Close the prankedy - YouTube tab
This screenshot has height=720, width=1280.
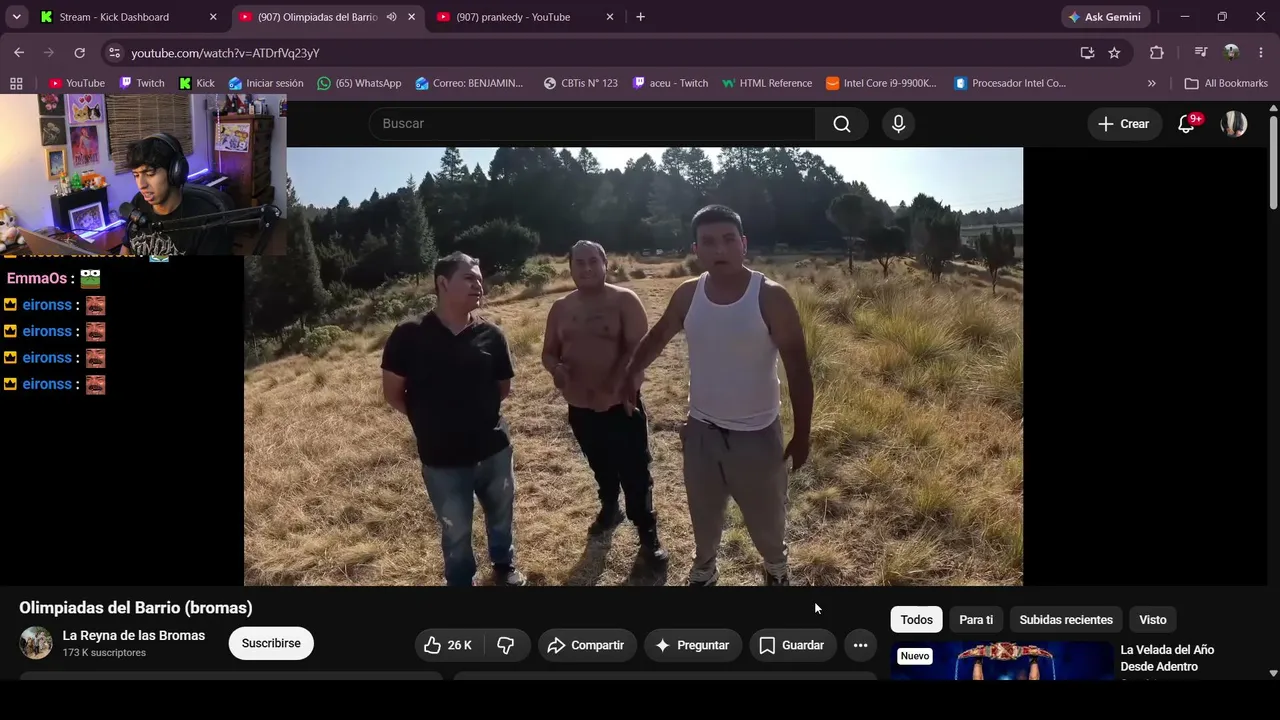[x=610, y=17]
